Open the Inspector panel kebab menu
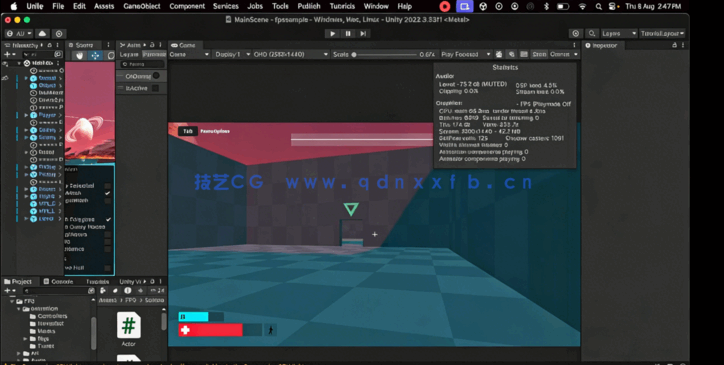 [683, 45]
